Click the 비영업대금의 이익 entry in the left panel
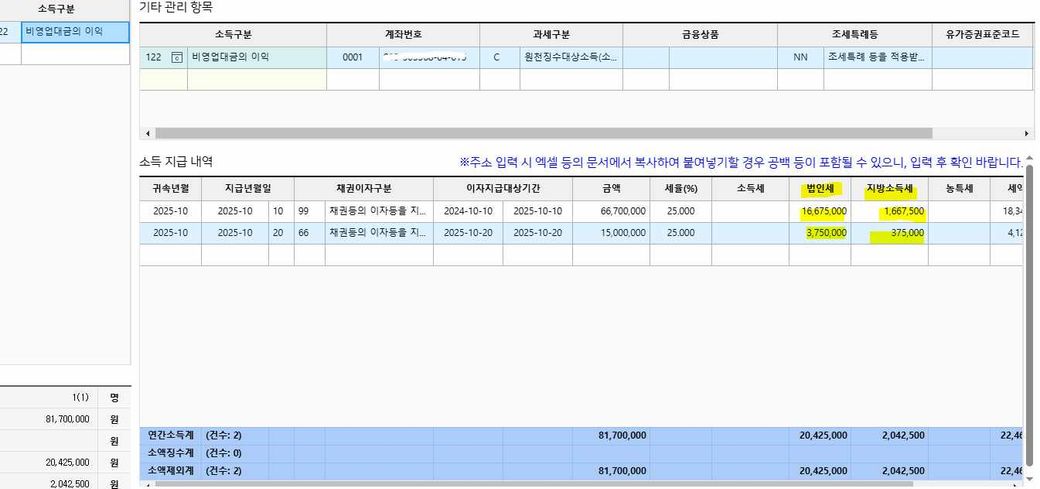This screenshot has width=1040, height=489. point(74,32)
